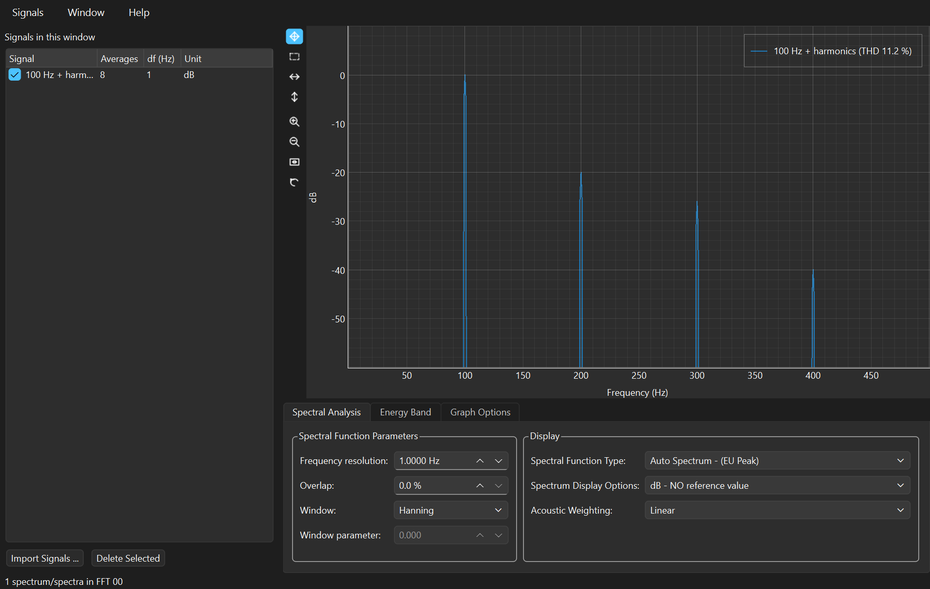Select the 100 Hz + harm... signal row name

59,75
